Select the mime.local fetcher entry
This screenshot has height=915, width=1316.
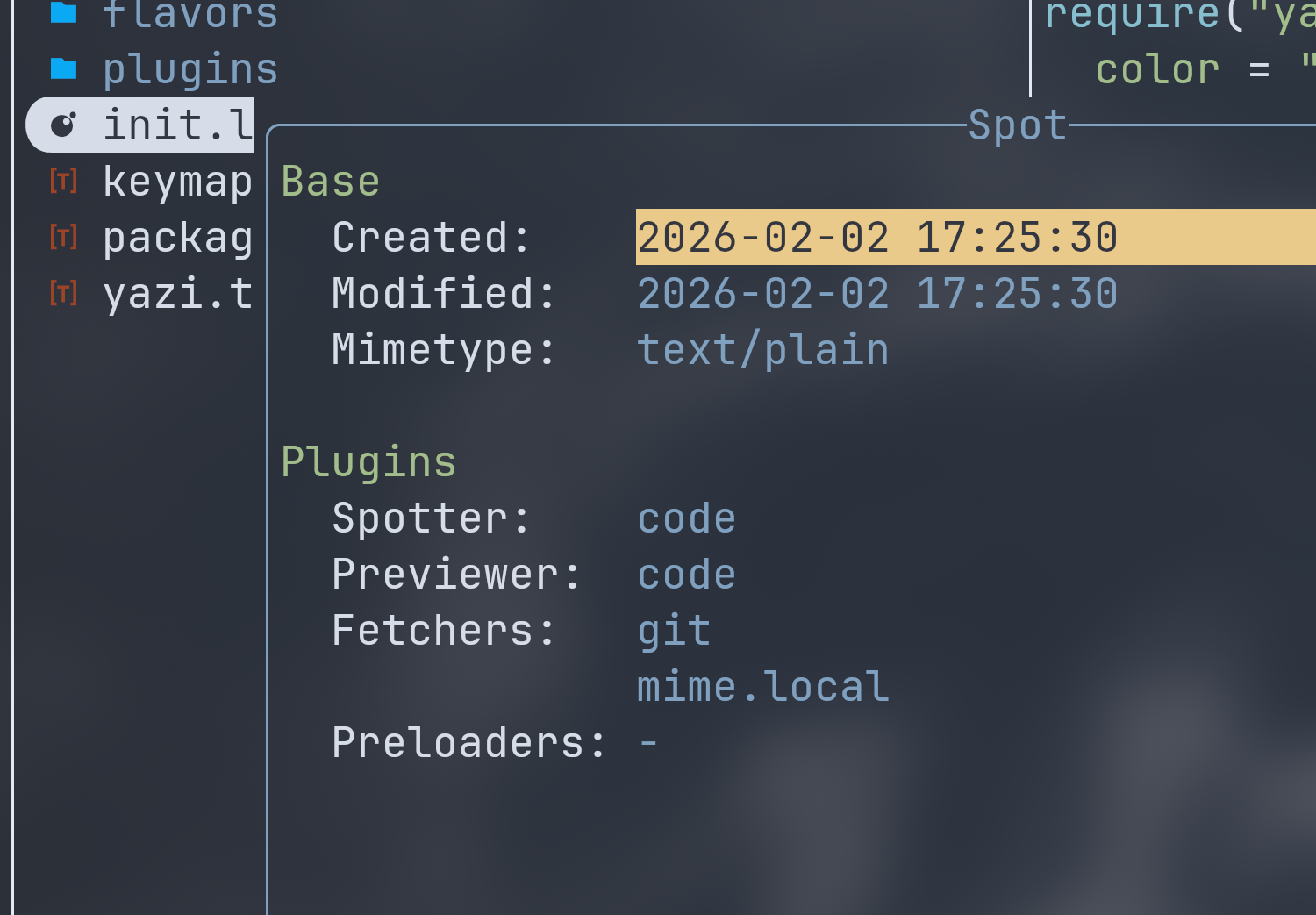pyautogui.click(x=762, y=687)
